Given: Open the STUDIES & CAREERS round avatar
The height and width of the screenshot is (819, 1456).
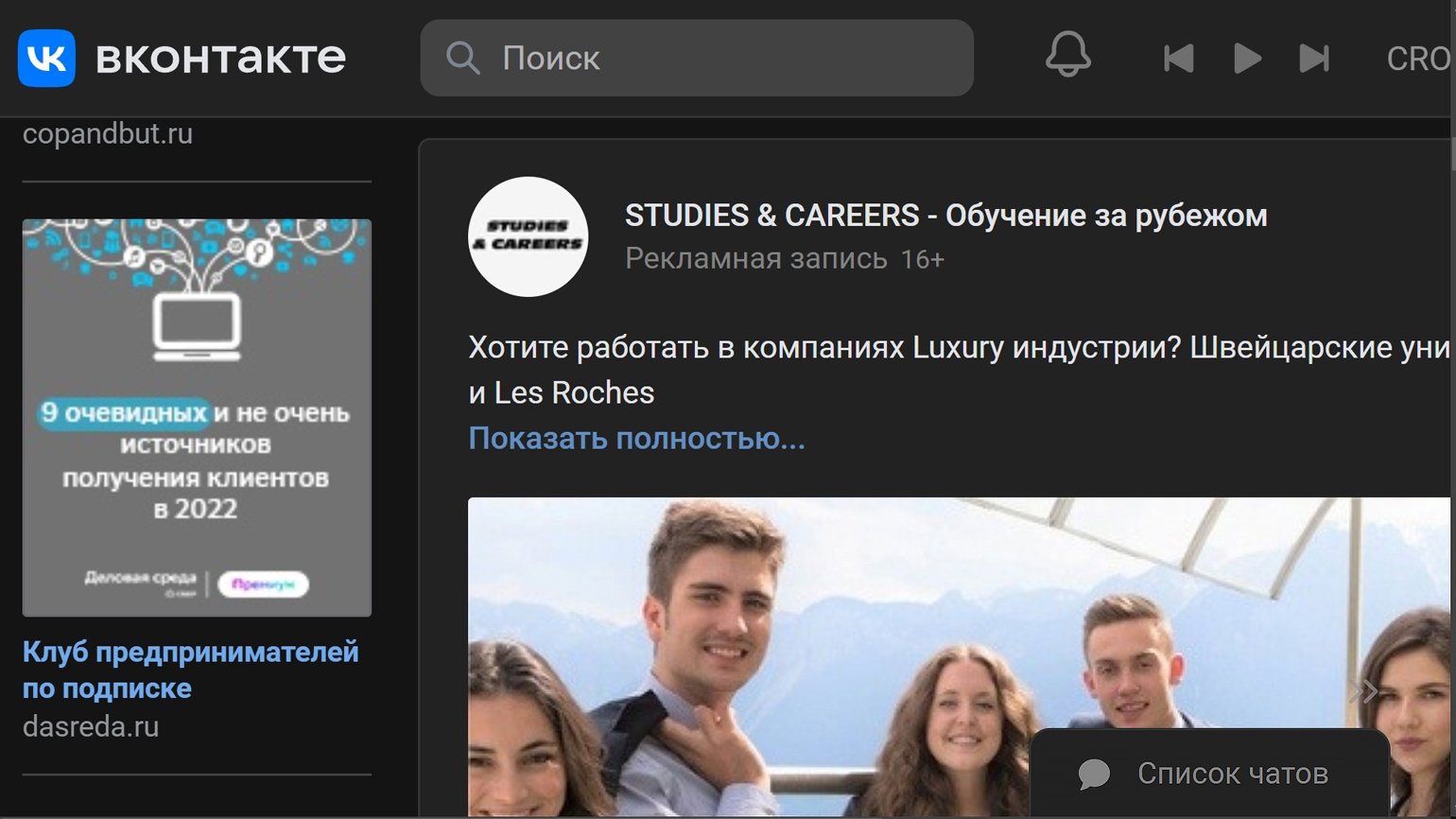Looking at the screenshot, I should pyautogui.click(x=528, y=236).
